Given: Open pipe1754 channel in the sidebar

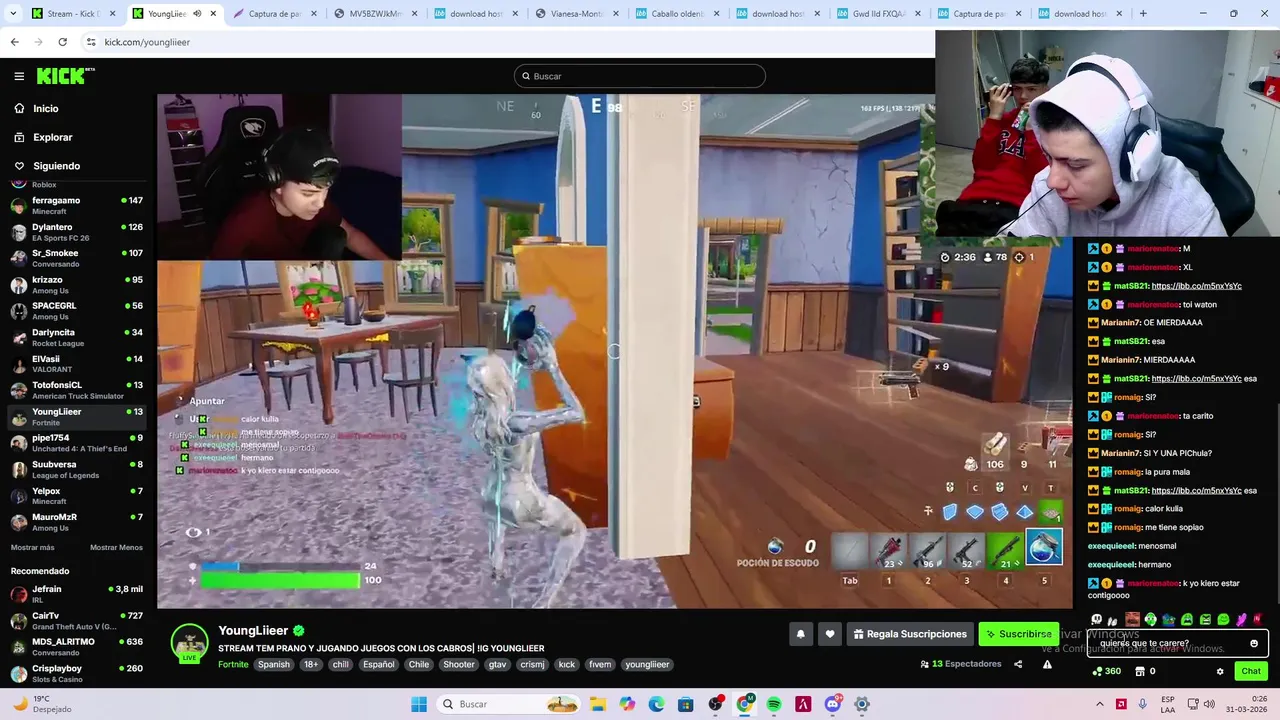Looking at the screenshot, I should coord(76,443).
